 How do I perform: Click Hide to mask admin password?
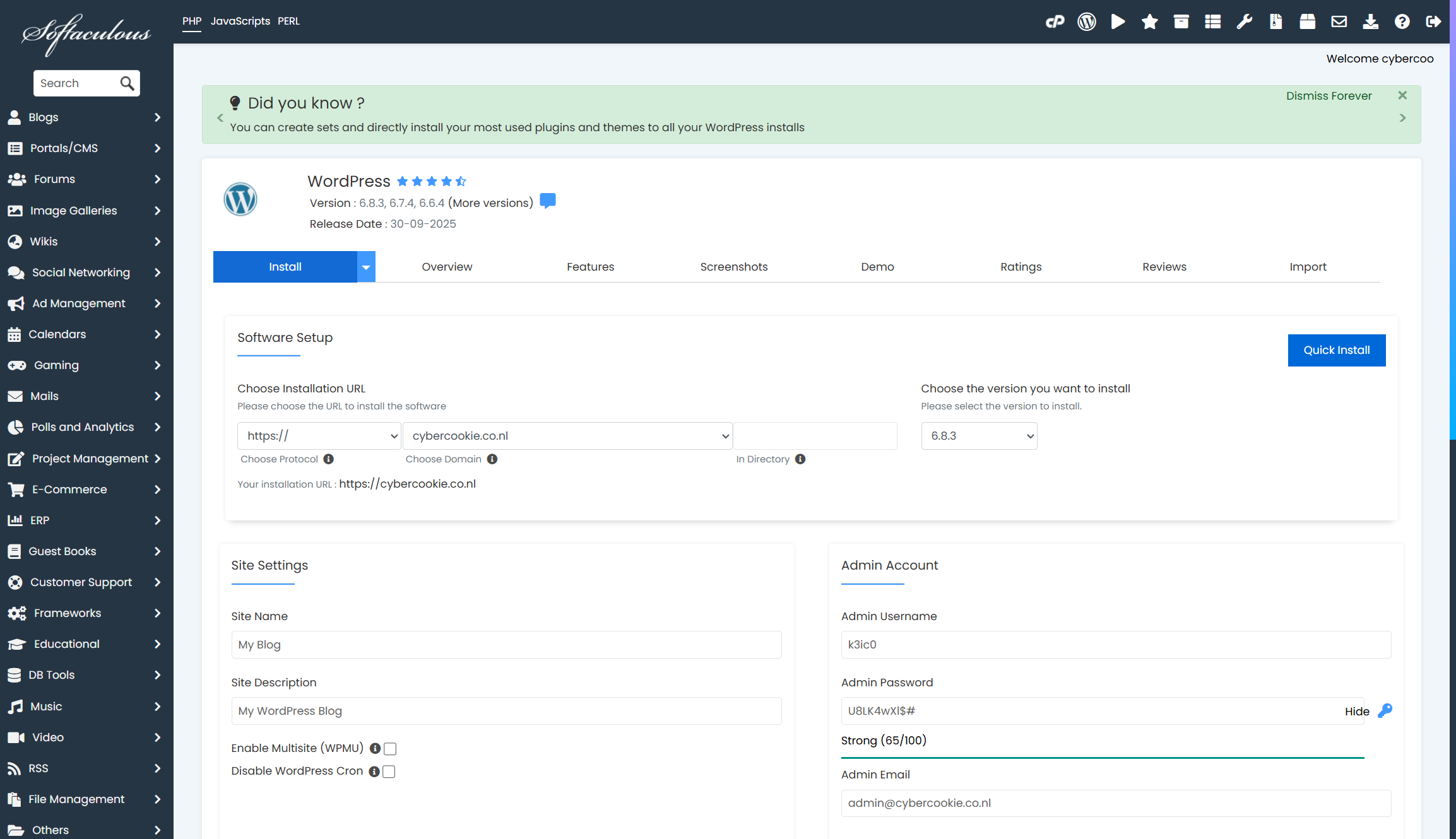tap(1356, 712)
